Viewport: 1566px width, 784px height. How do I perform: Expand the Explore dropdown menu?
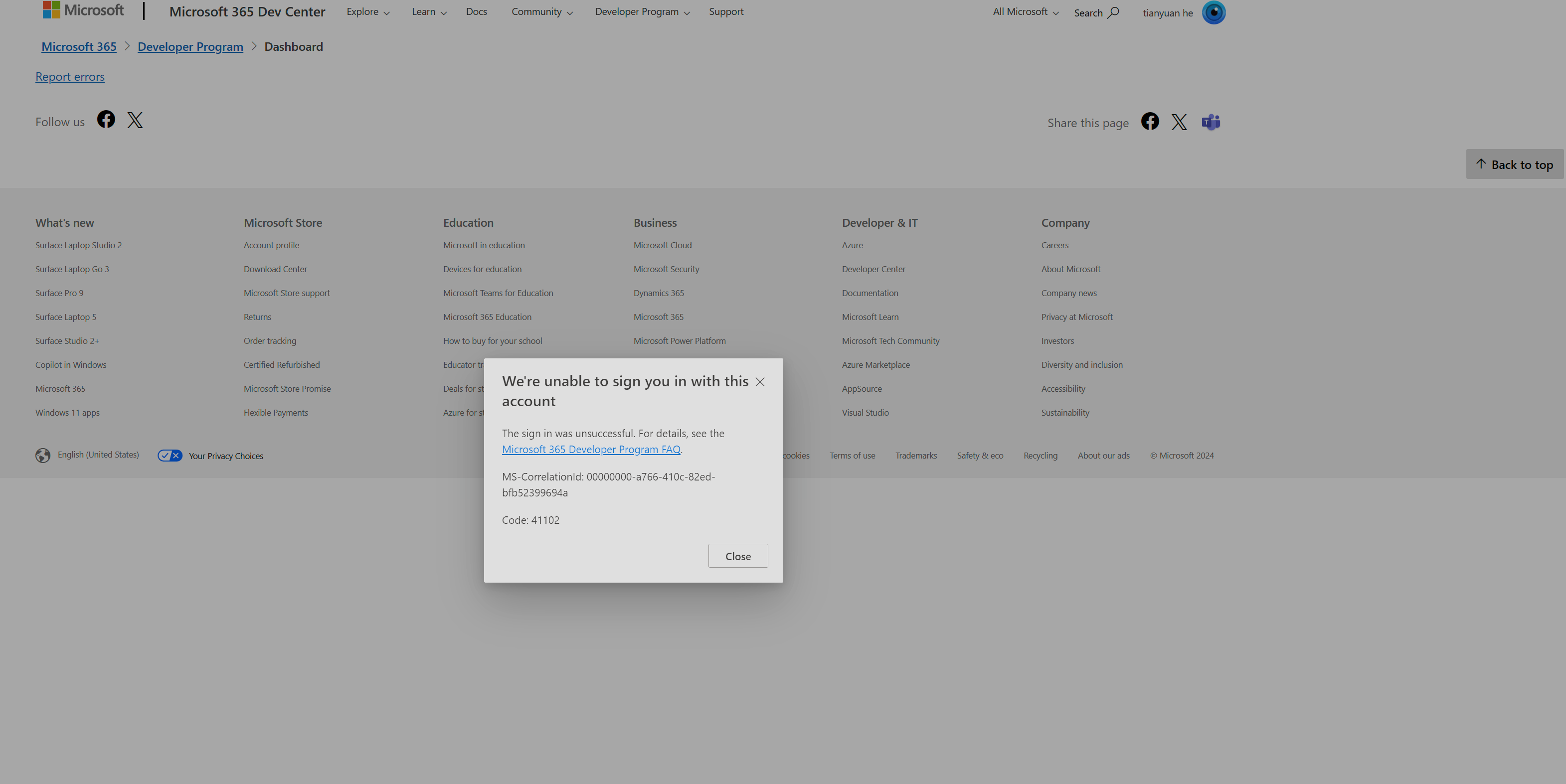[368, 11]
